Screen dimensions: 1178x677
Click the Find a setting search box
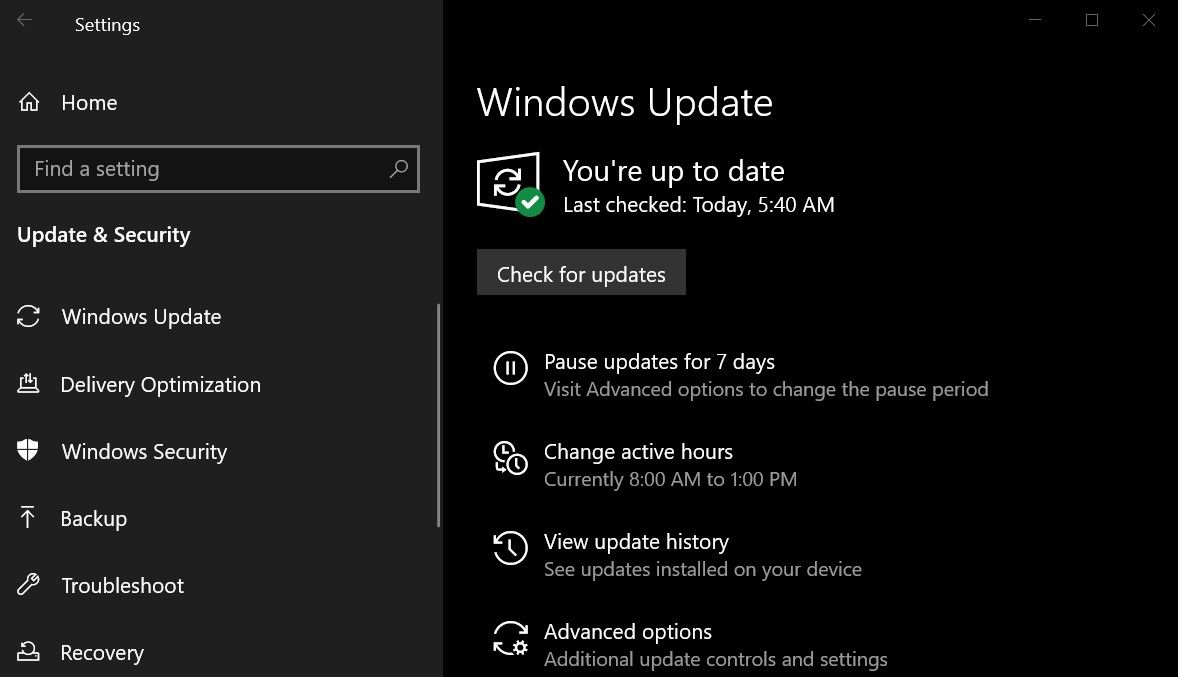coord(218,169)
